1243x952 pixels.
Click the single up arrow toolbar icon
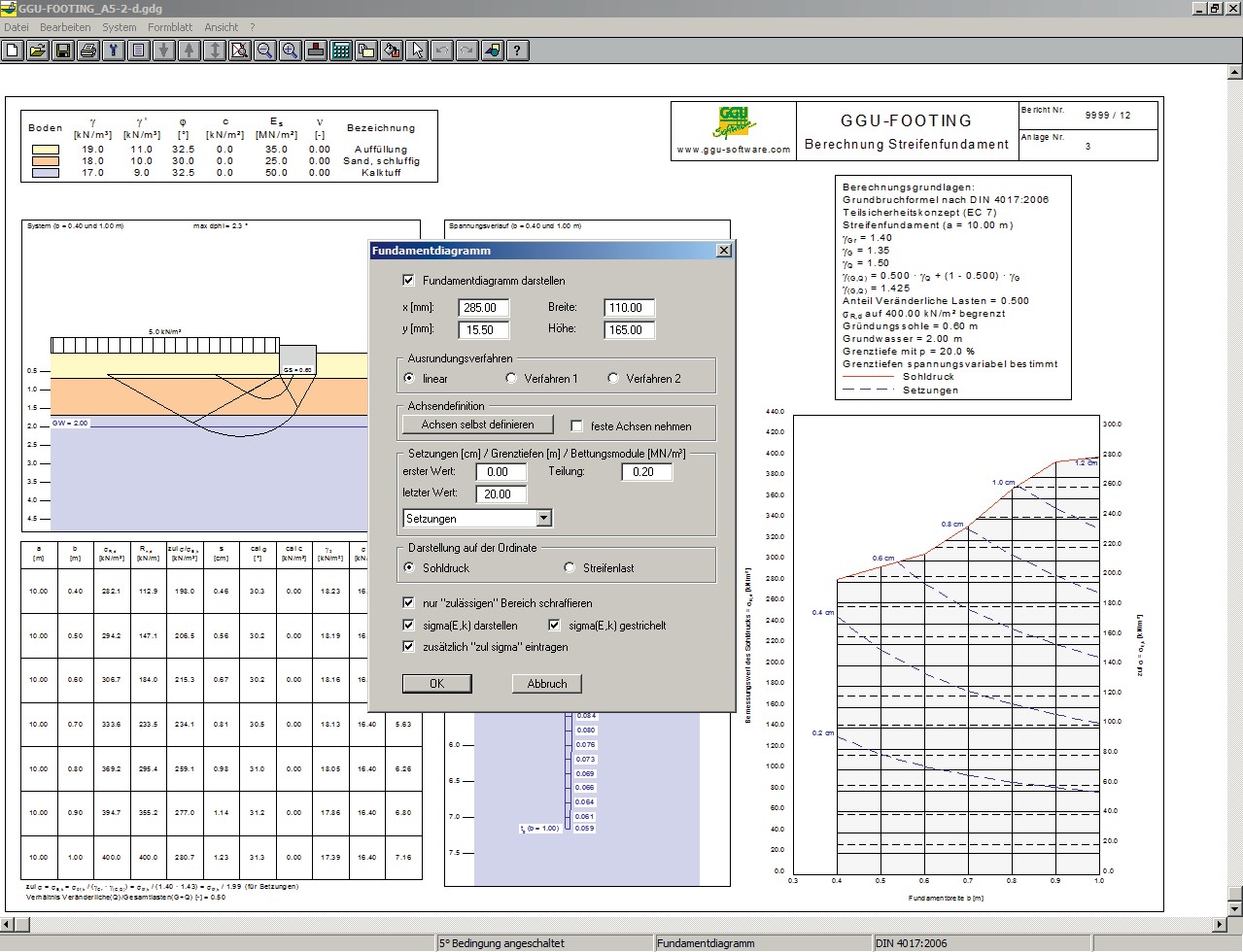click(190, 51)
